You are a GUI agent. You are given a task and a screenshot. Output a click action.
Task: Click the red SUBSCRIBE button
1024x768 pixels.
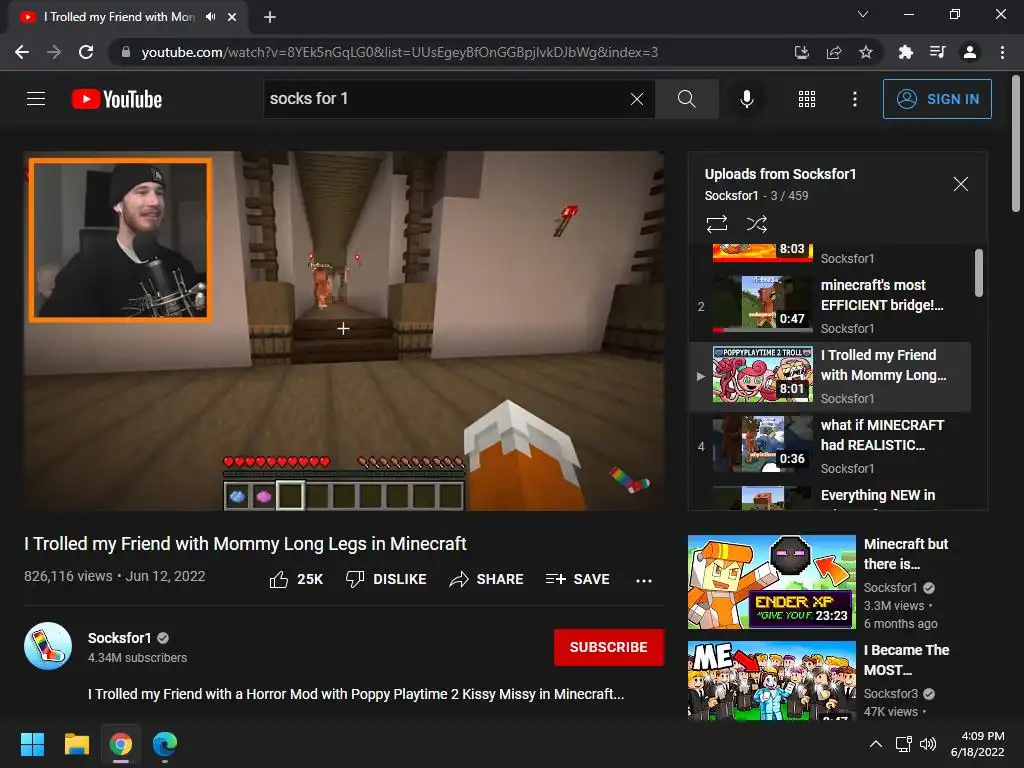point(609,647)
